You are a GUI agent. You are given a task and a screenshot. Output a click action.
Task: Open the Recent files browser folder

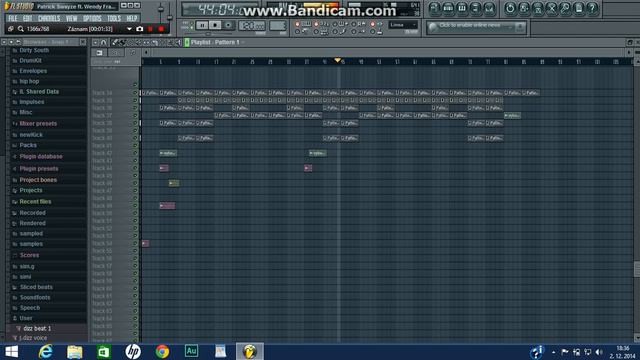tap(35, 202)
